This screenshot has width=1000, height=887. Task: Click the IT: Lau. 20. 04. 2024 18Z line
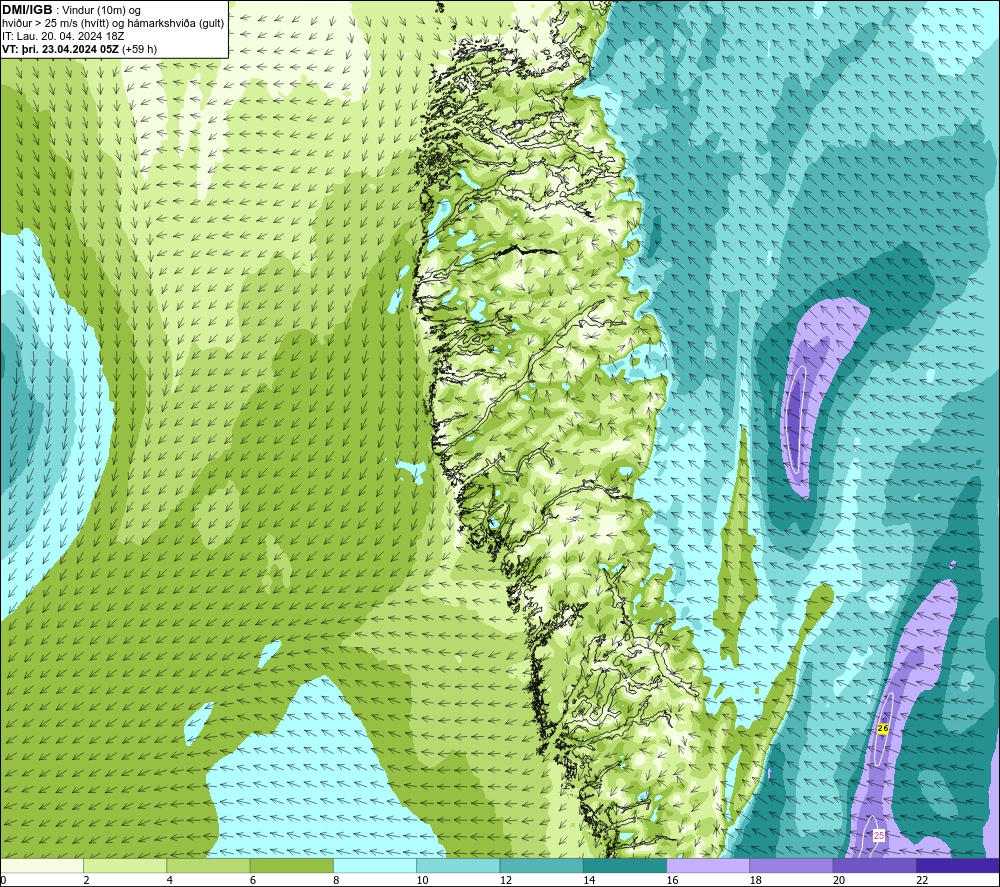(x=63, y=36)
